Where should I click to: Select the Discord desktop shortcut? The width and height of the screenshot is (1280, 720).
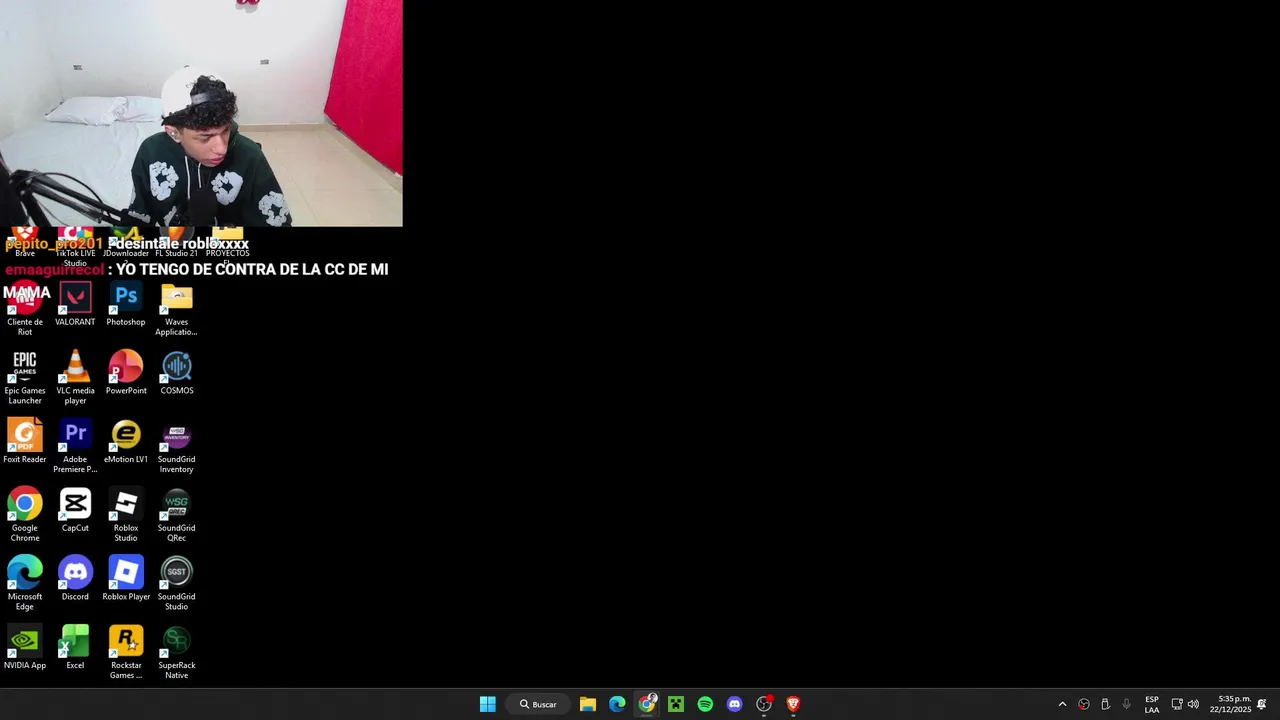coord(75,578)
